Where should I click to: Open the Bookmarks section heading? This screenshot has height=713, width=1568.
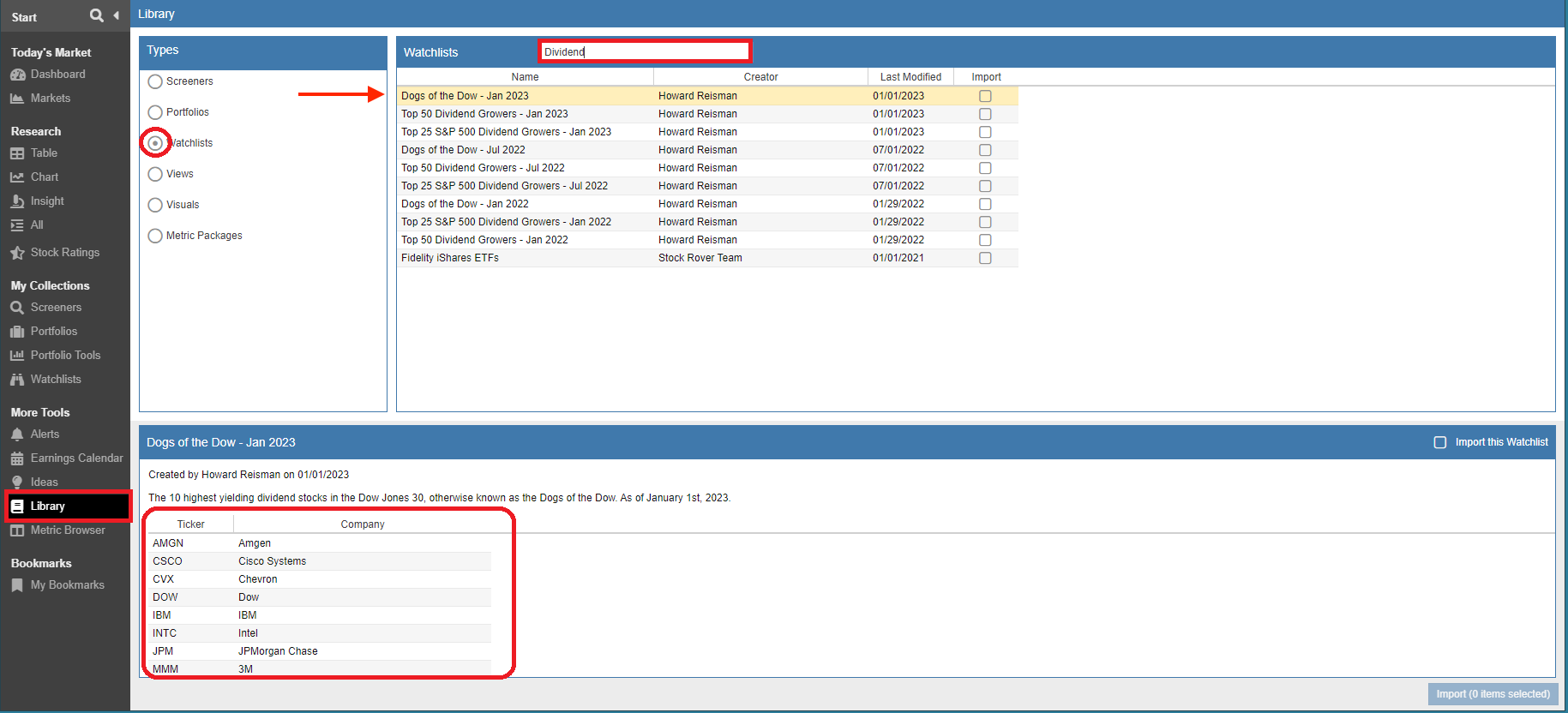(41, 563)
